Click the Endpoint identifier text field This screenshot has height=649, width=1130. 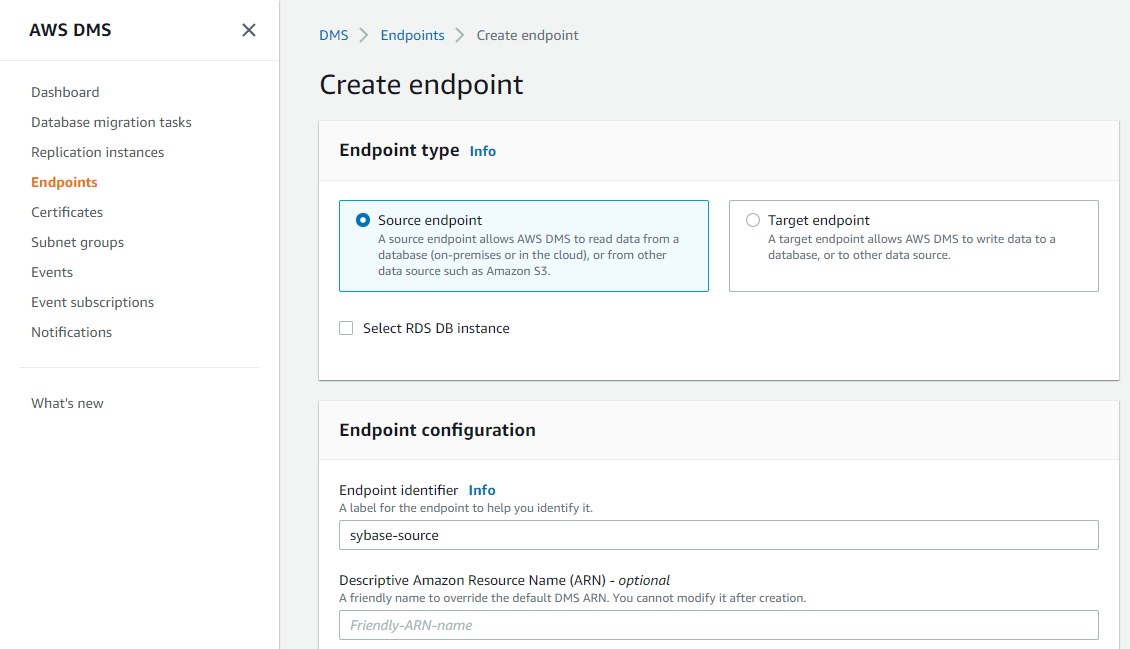click(x=718, y=535)
